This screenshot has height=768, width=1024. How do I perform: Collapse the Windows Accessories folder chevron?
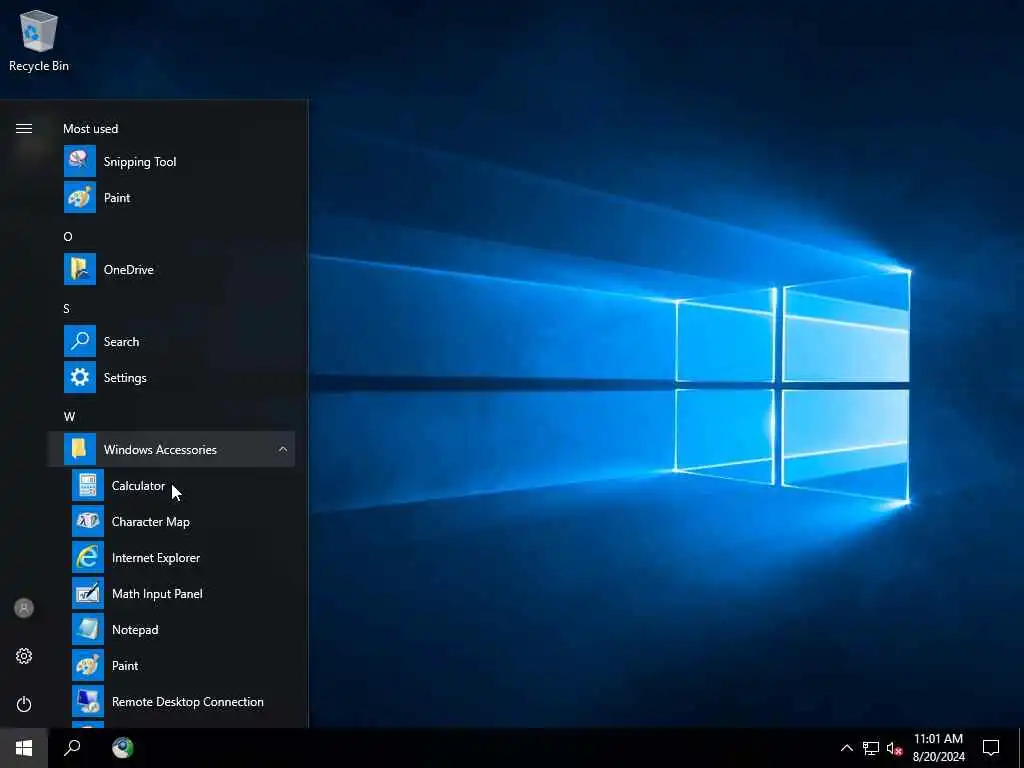[283, 449]
